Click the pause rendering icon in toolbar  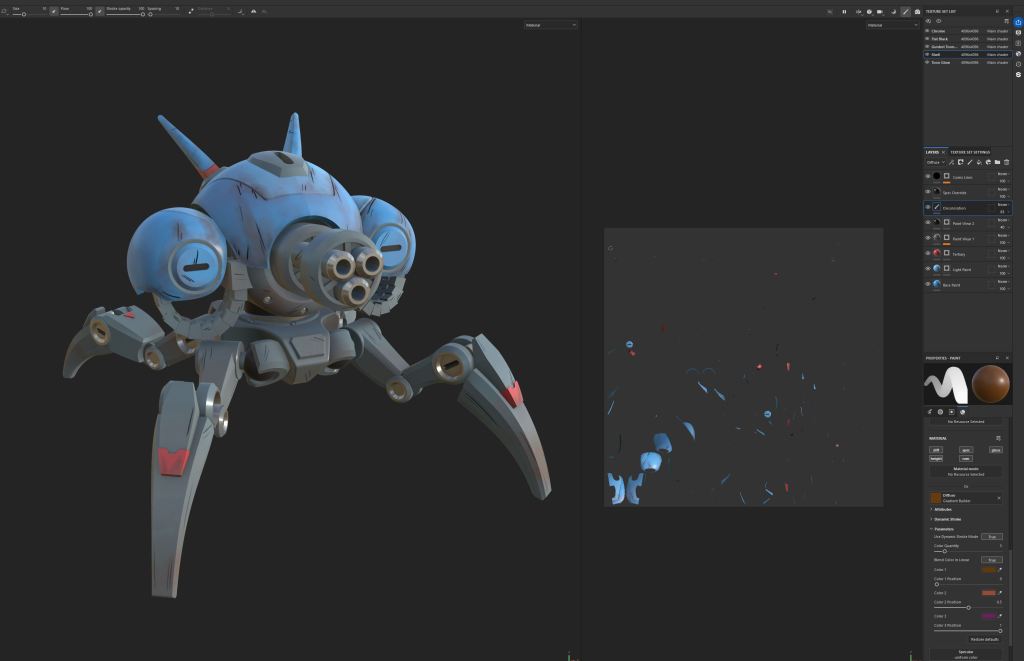(x=844, y=12)
